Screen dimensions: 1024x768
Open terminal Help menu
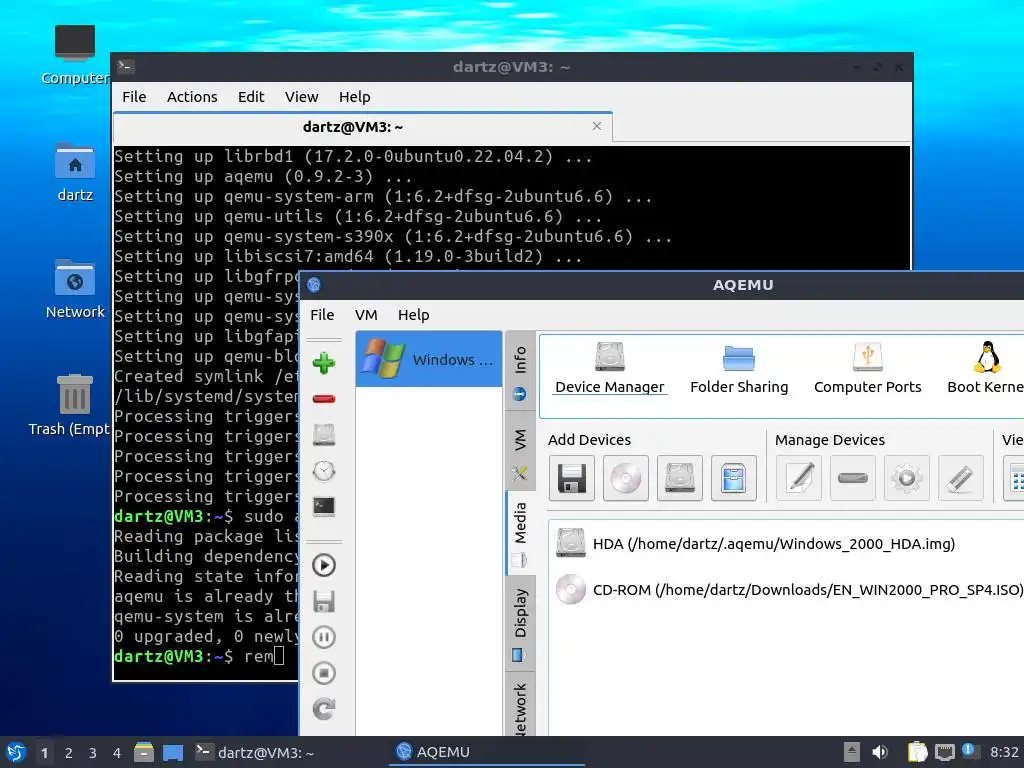point(355,97)
